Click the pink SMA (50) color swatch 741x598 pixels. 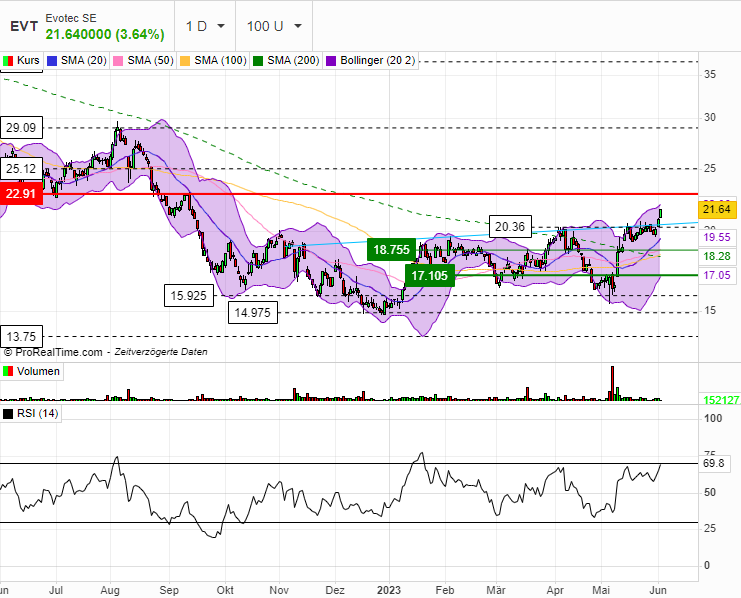coord(118,61)
